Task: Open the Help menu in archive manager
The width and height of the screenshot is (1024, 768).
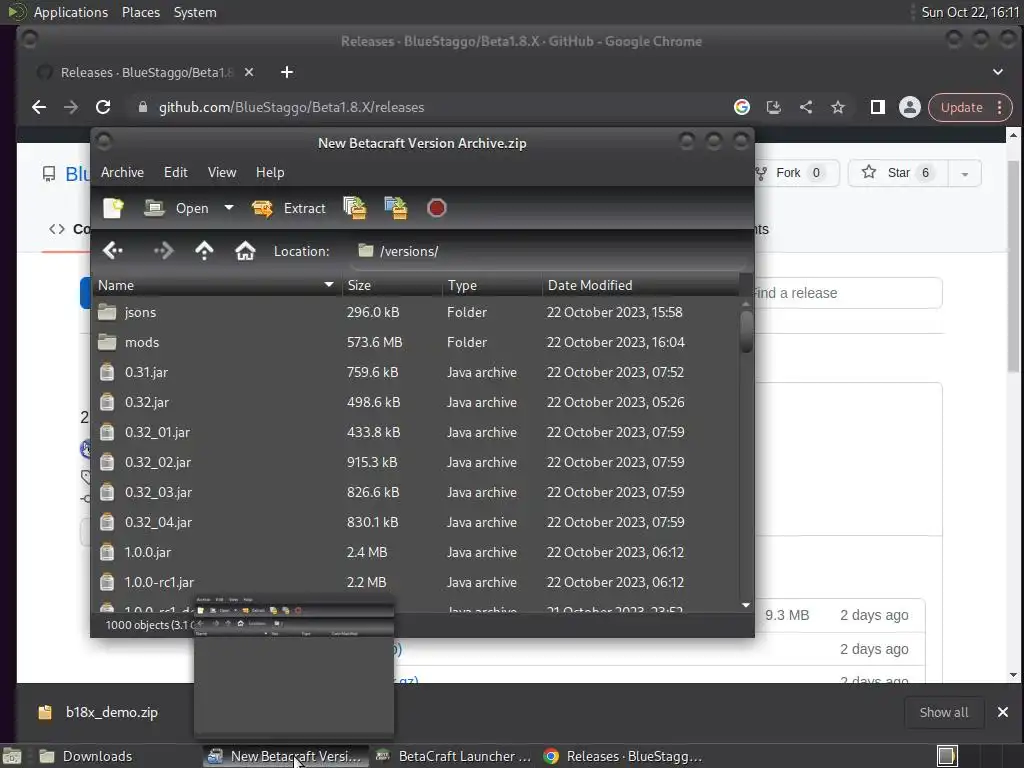Action: [270, 172]
